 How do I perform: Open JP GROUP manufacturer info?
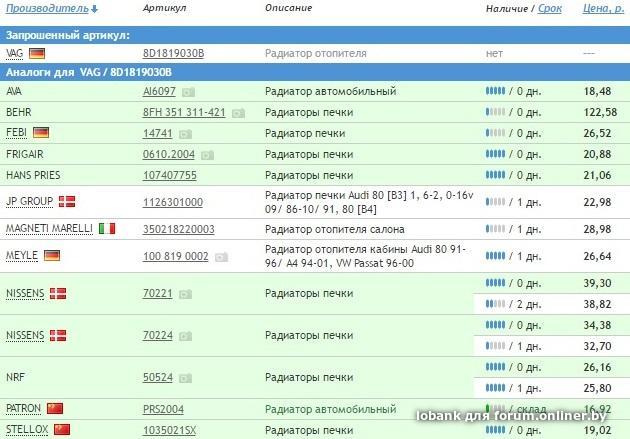coord(29,202)
